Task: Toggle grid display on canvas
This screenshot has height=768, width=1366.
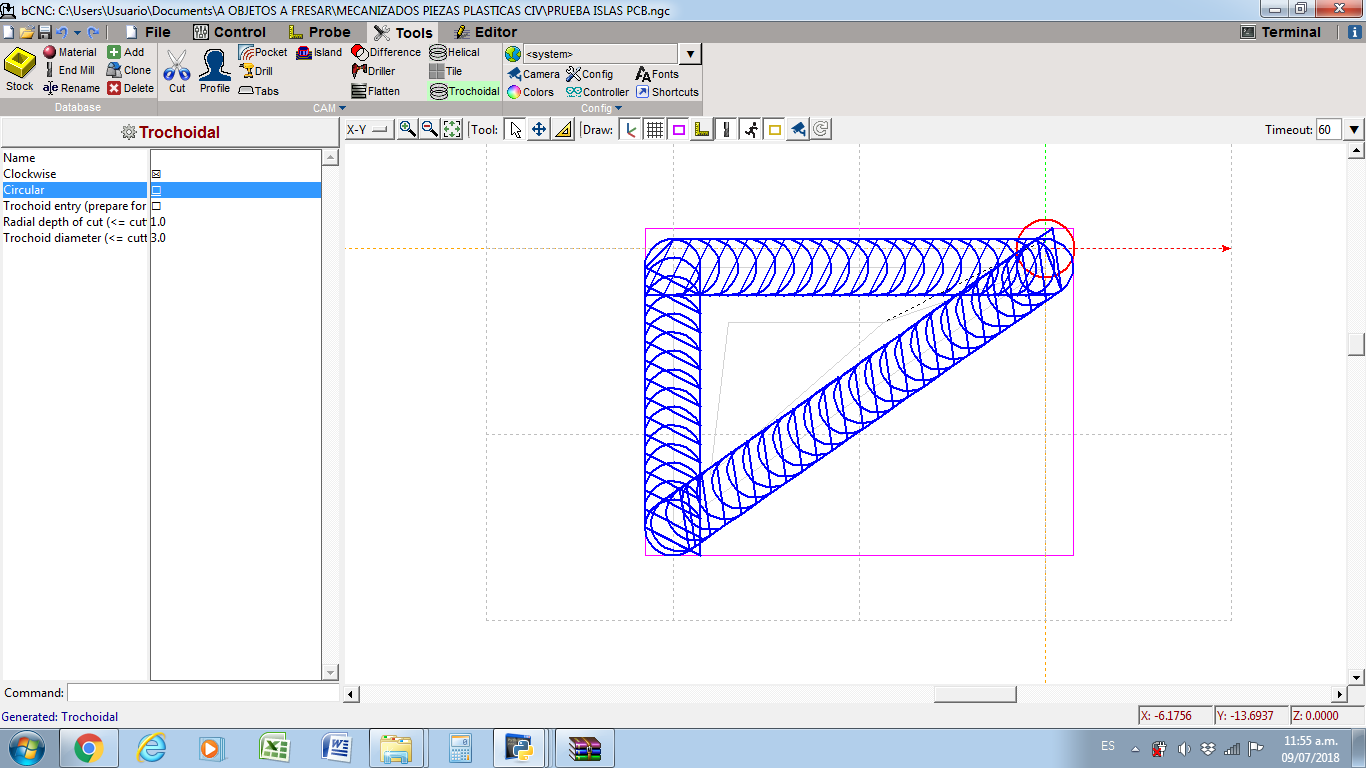Action: pyautogui.click(x=655, y=129)
